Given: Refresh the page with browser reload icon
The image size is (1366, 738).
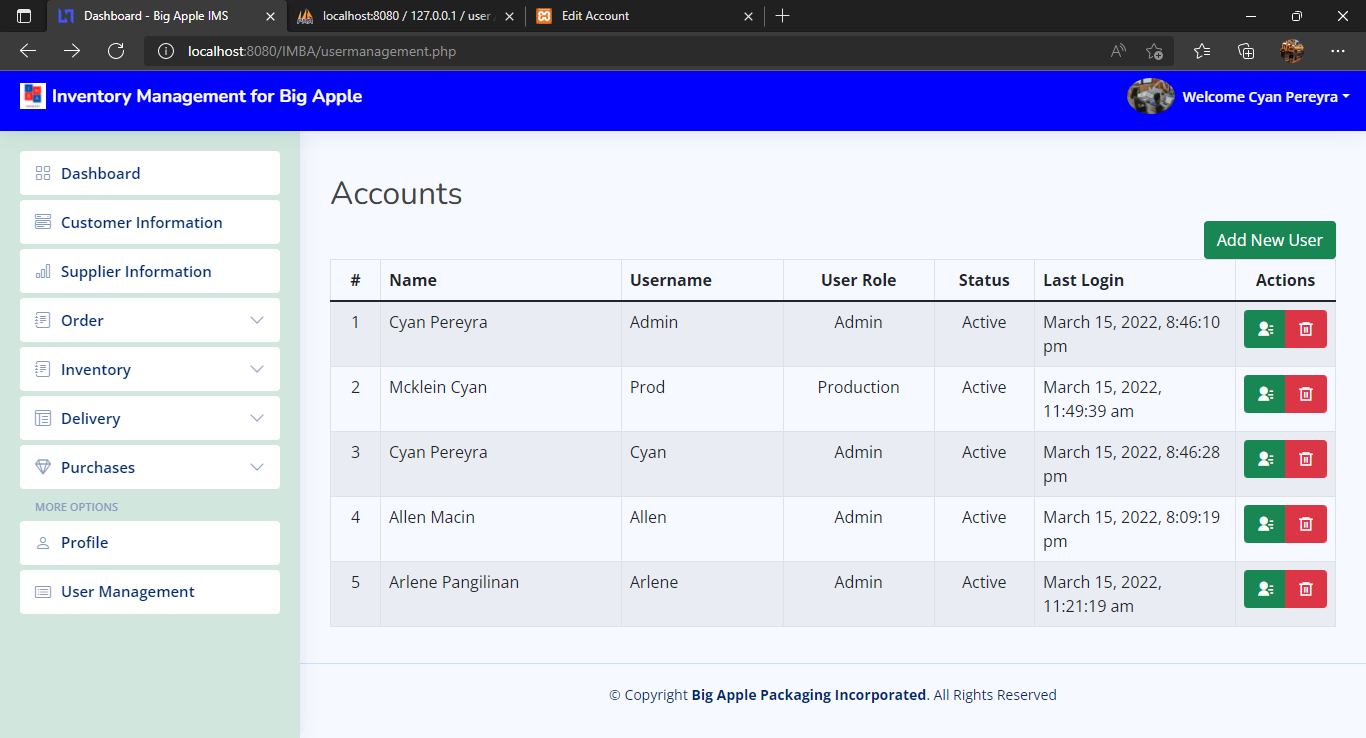Looking at the screenshot, I should click(116, 51).
